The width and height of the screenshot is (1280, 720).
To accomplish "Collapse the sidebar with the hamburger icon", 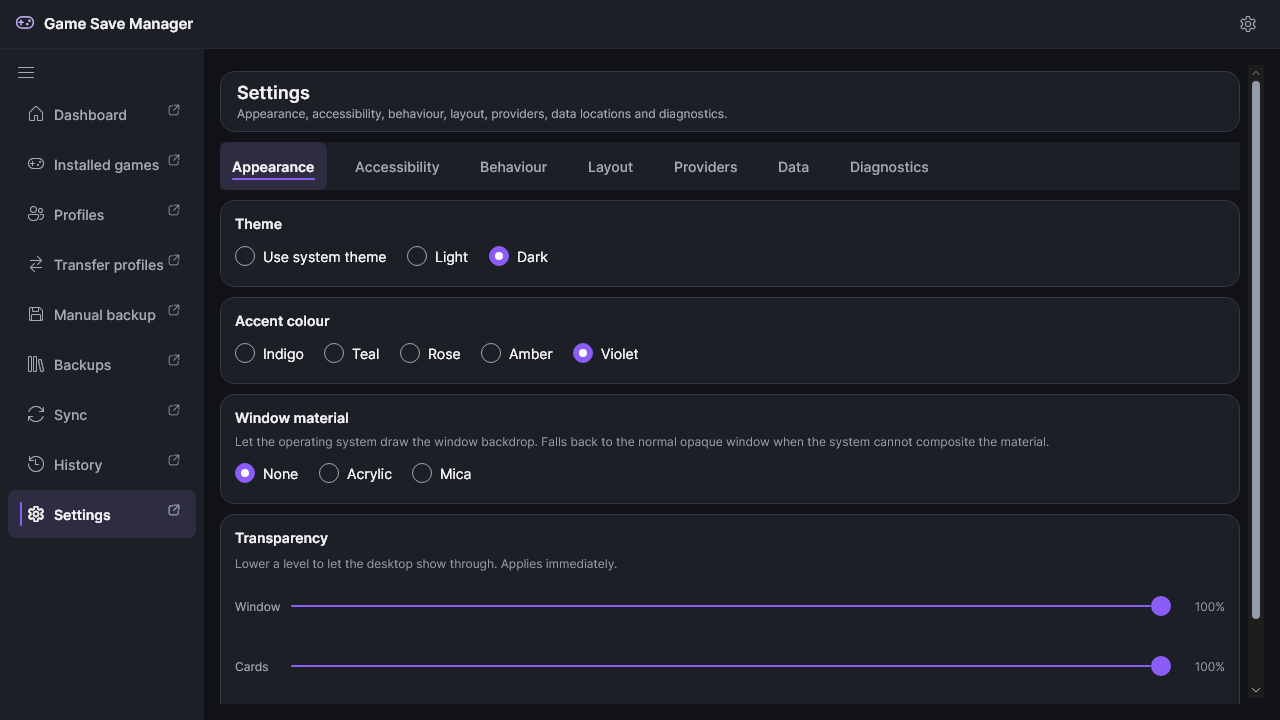I will point(26,72).
